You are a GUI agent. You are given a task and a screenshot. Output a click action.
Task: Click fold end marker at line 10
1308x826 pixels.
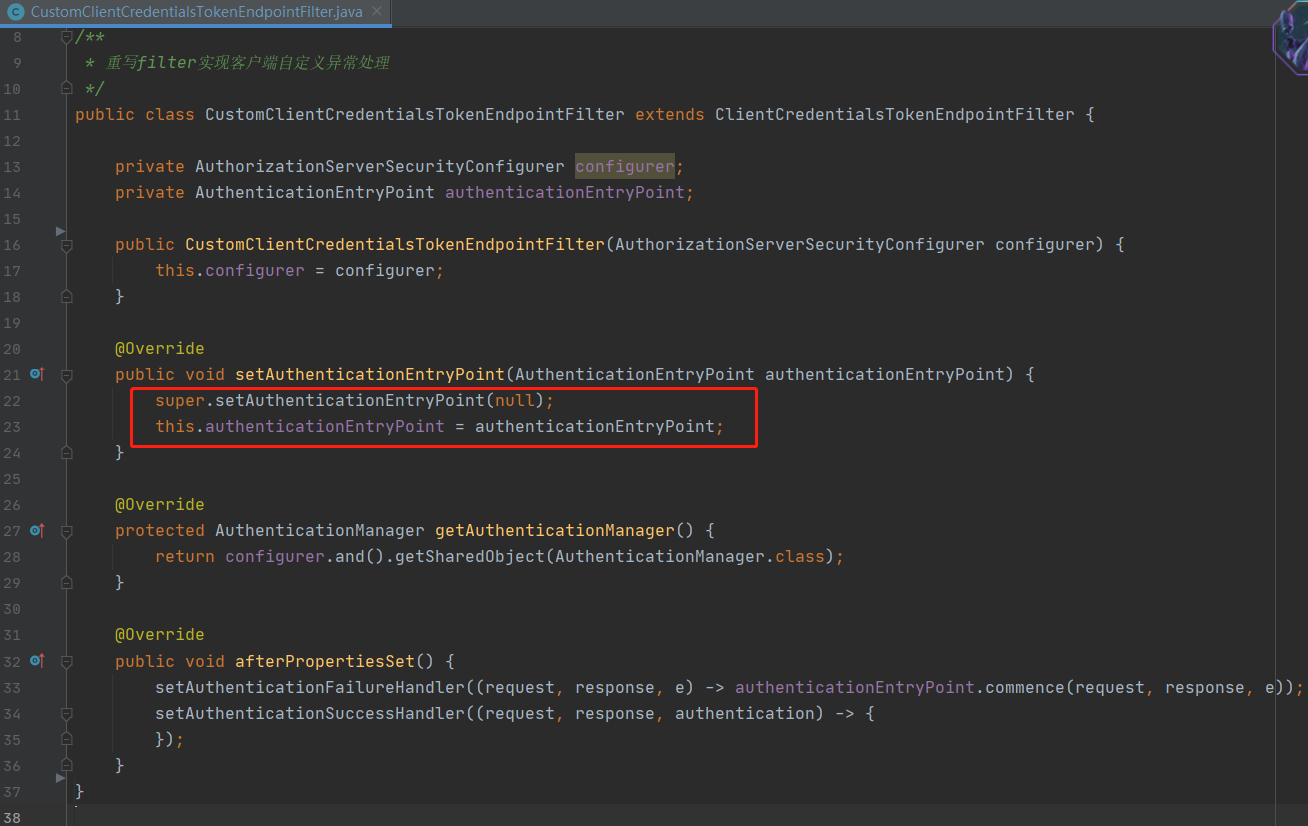tap(66, 88)
